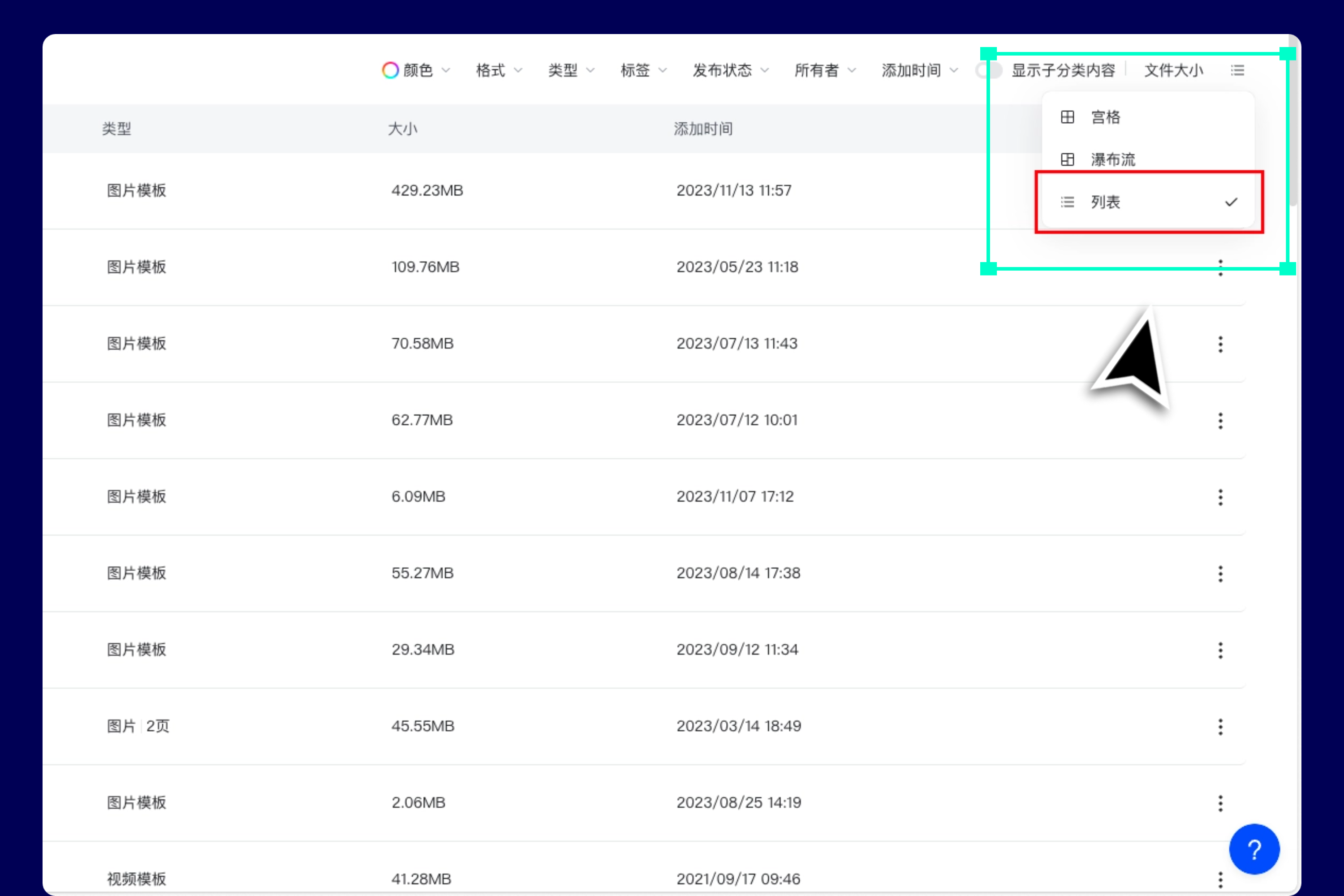
Task: Click the 2023/05/23 11:18 date cell
Action: tap(737, 267)
